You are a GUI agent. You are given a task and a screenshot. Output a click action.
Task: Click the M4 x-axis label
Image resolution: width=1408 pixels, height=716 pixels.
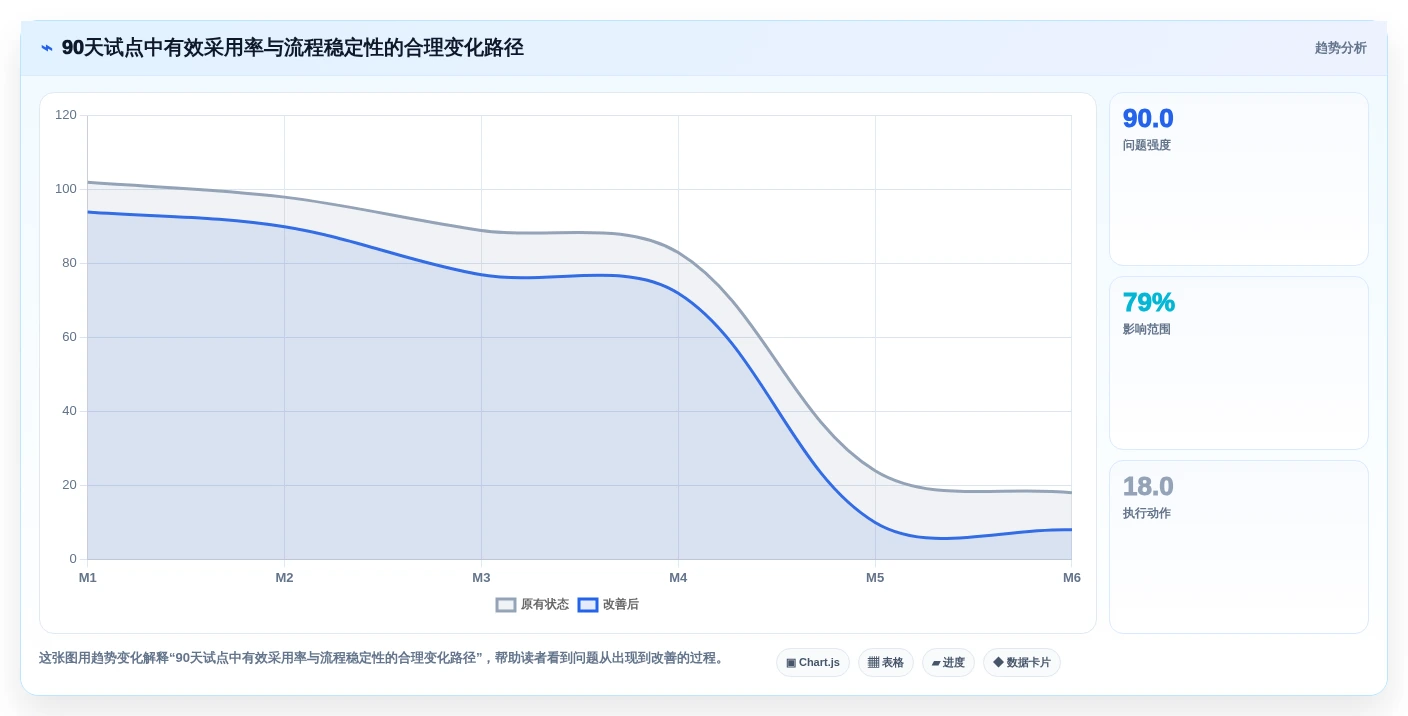click(x=678, y=578)
